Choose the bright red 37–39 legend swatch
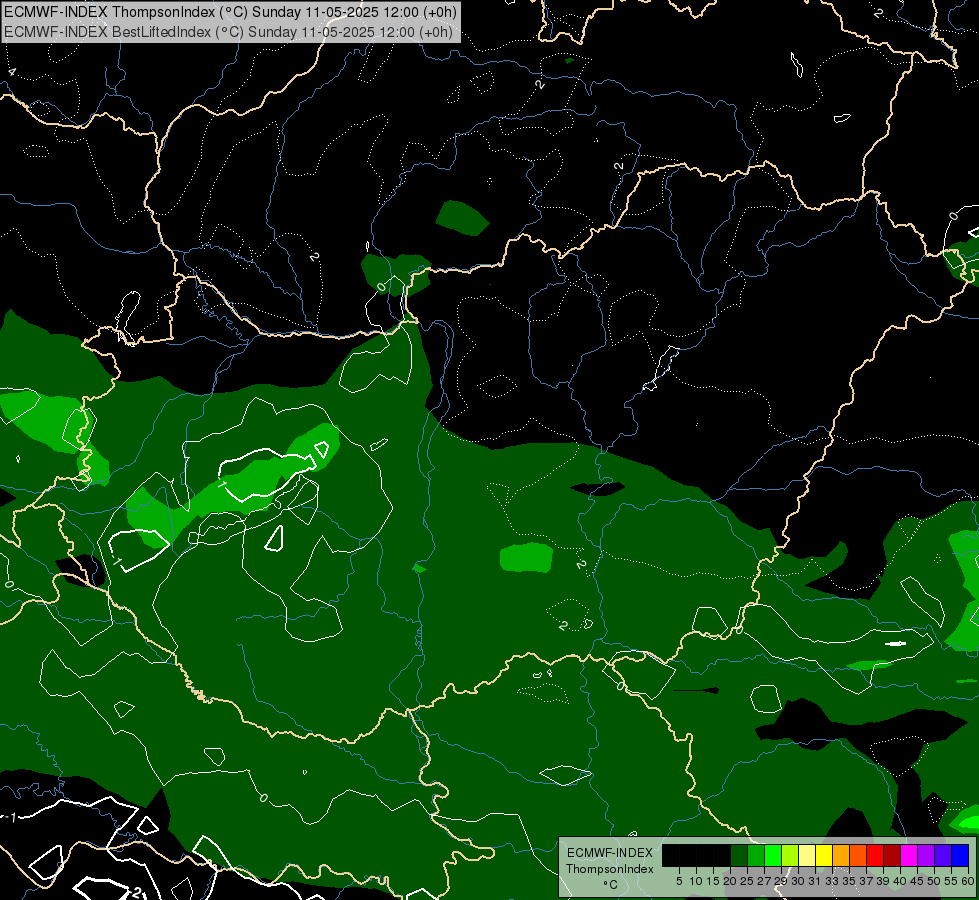979x900 pixels. (x=875, y=855)
